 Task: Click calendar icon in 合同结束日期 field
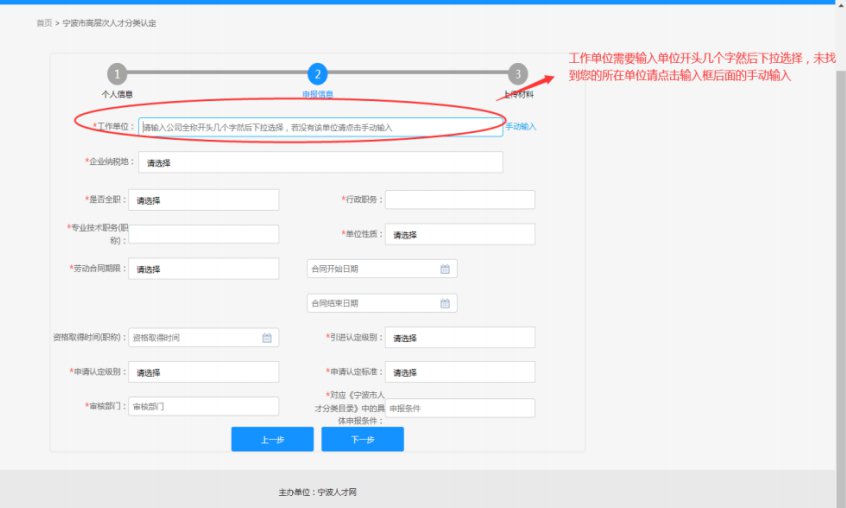point(444,303)
